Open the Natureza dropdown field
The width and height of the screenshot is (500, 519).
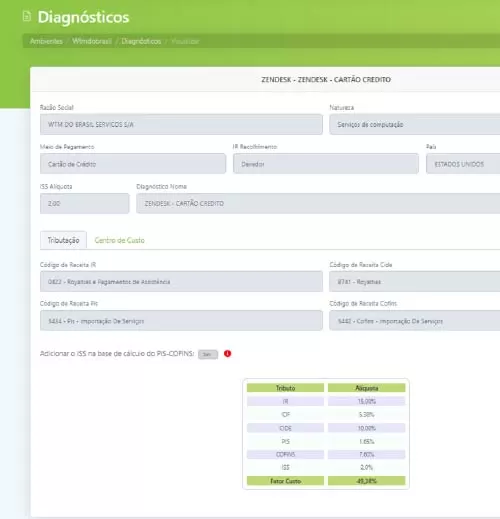pyautogui.click(x=415, y=124)
